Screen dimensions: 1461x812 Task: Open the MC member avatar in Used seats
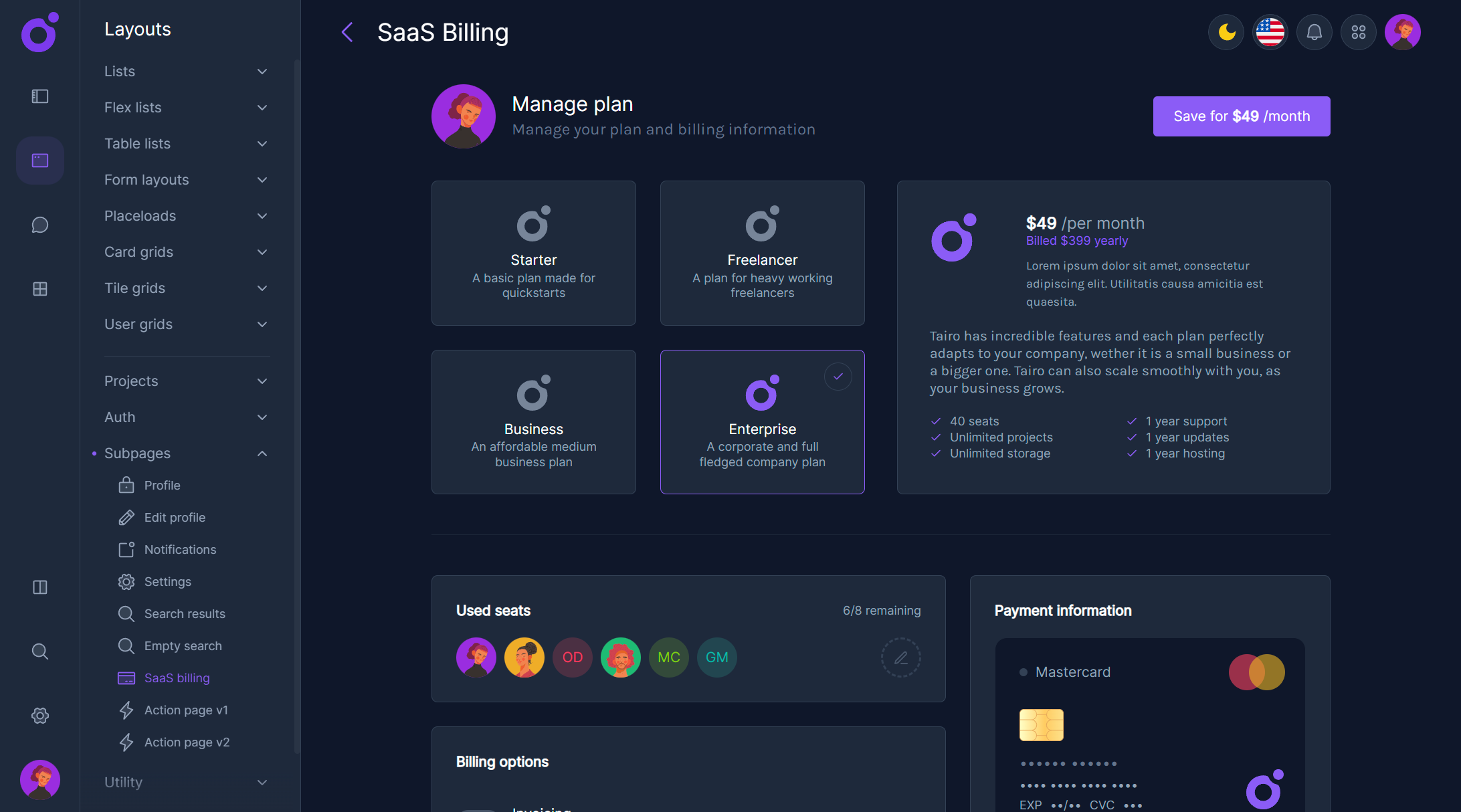click(668, 657)
